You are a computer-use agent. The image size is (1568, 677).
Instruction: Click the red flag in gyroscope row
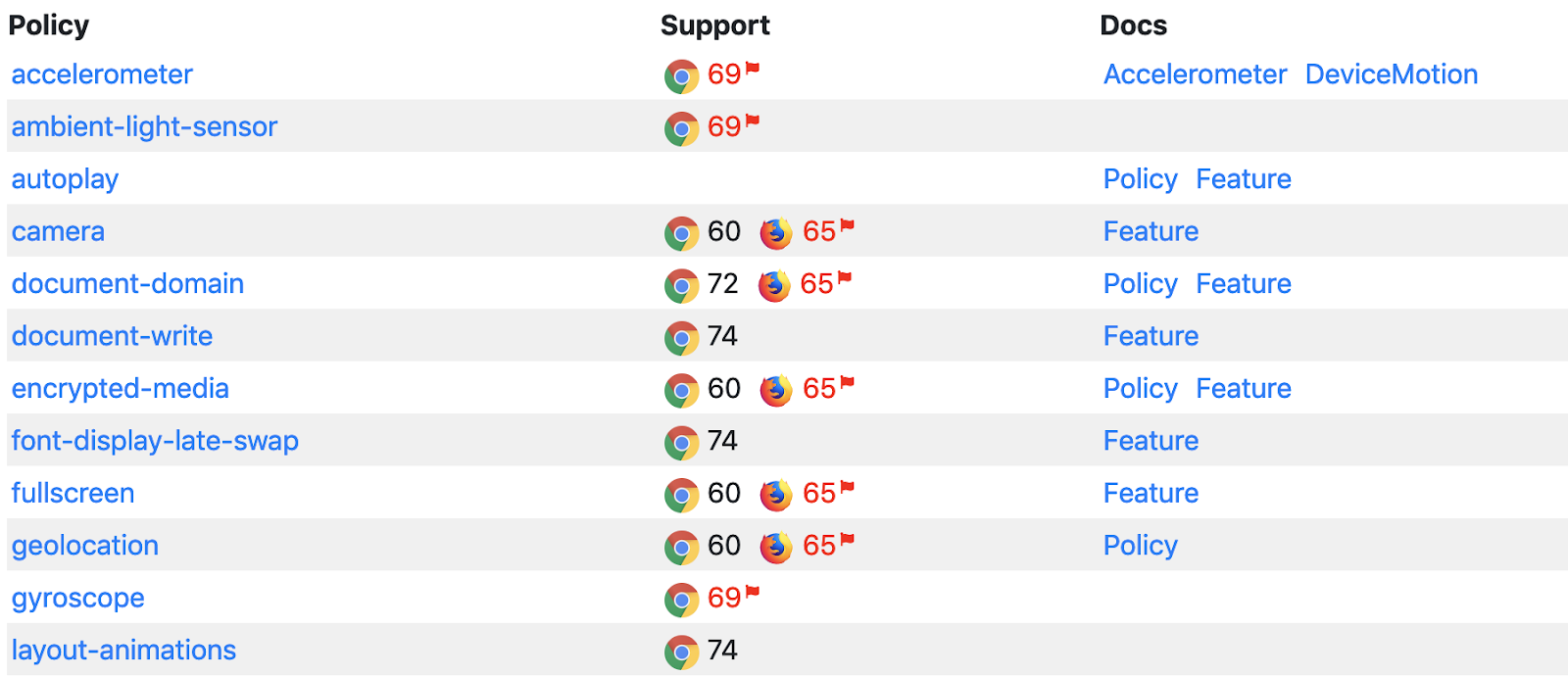(753, 592)
